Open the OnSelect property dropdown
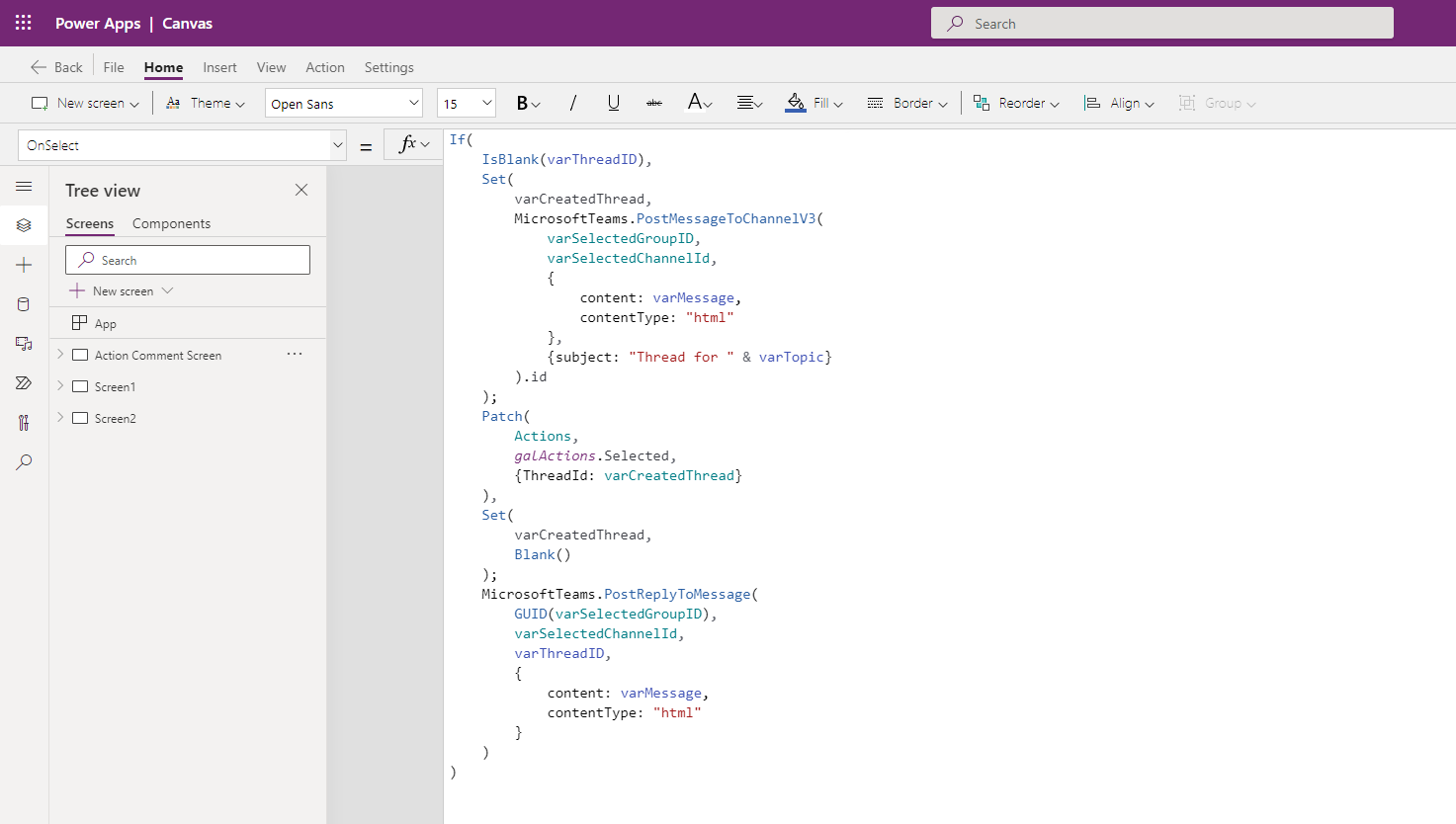 pyautogui.click(x=337, y=145)
